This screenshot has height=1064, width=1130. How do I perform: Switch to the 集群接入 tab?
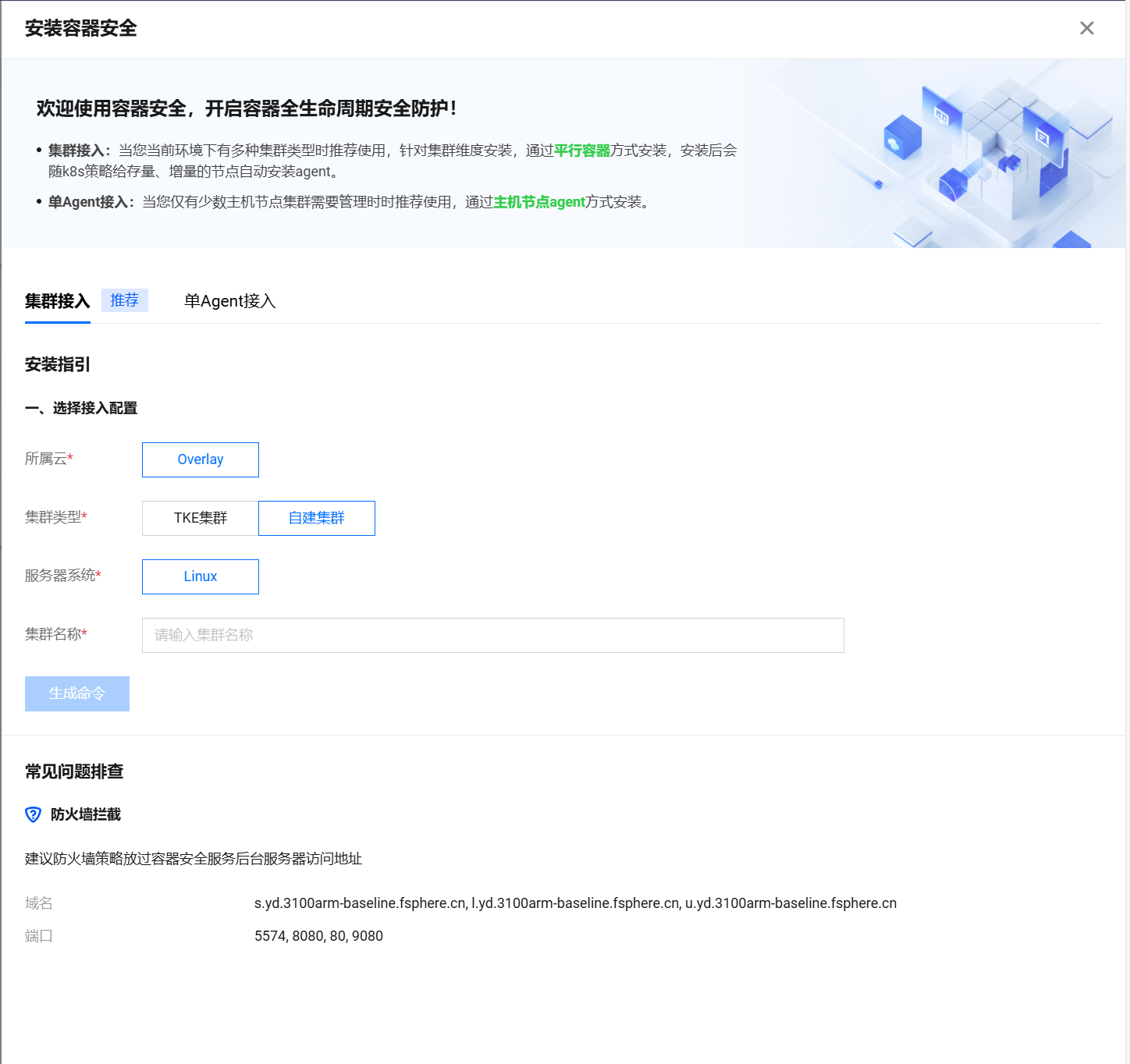click(x=57, y=301)
